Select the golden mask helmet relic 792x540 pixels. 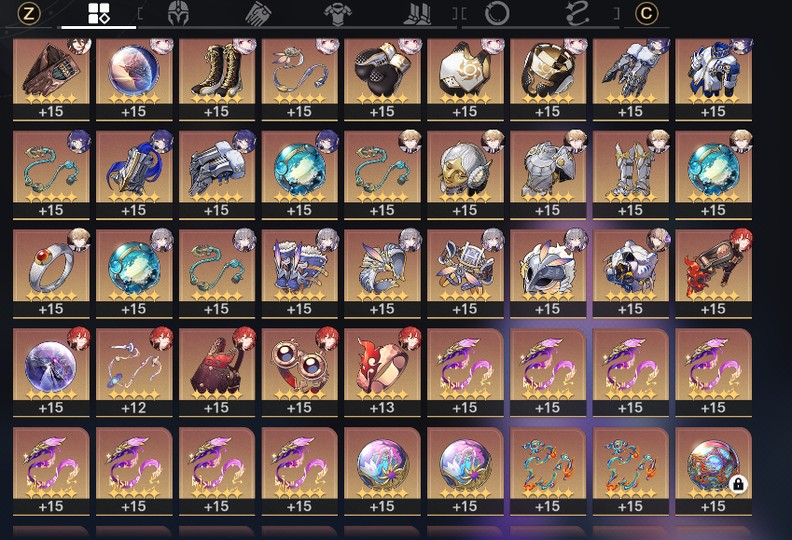[x=465, y=175]
